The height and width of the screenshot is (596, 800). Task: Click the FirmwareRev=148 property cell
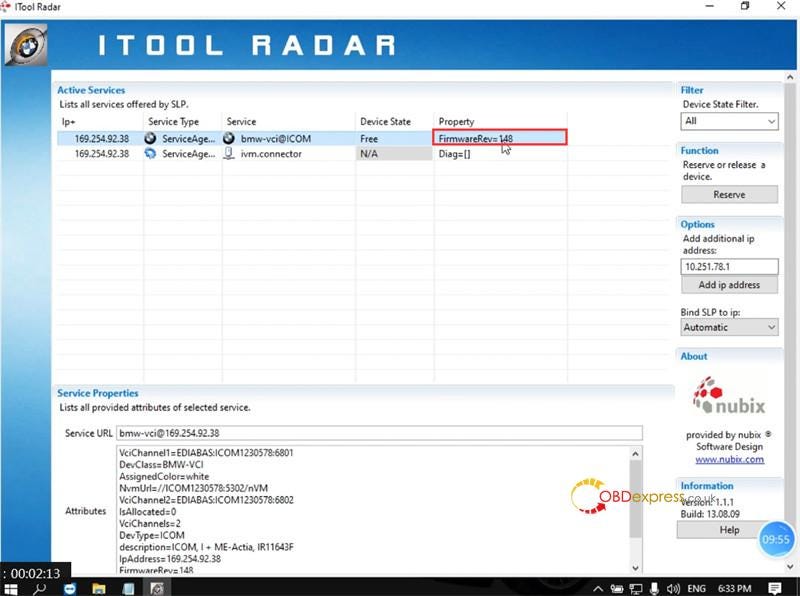[x=499, y=138]
